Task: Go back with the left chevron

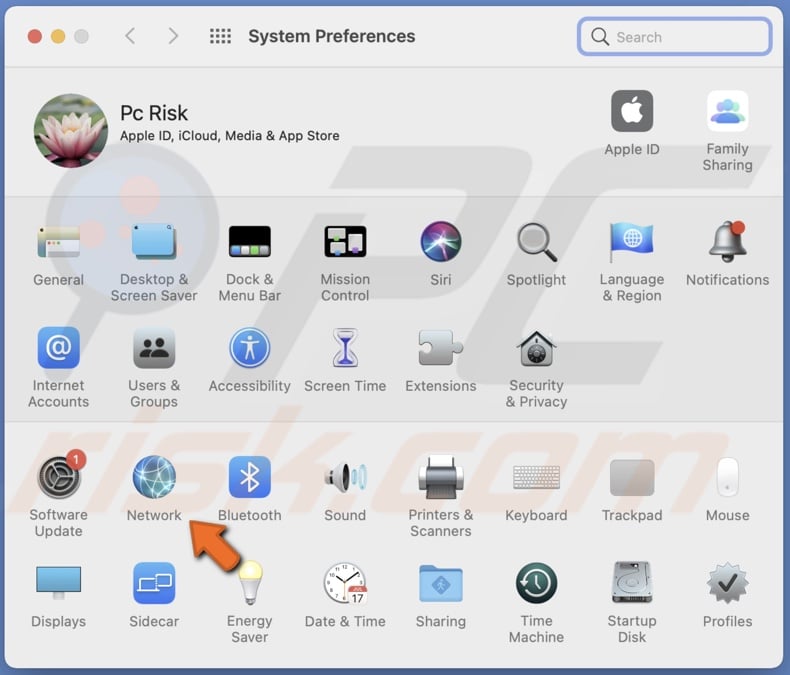Action: click(x=130, y=36)
